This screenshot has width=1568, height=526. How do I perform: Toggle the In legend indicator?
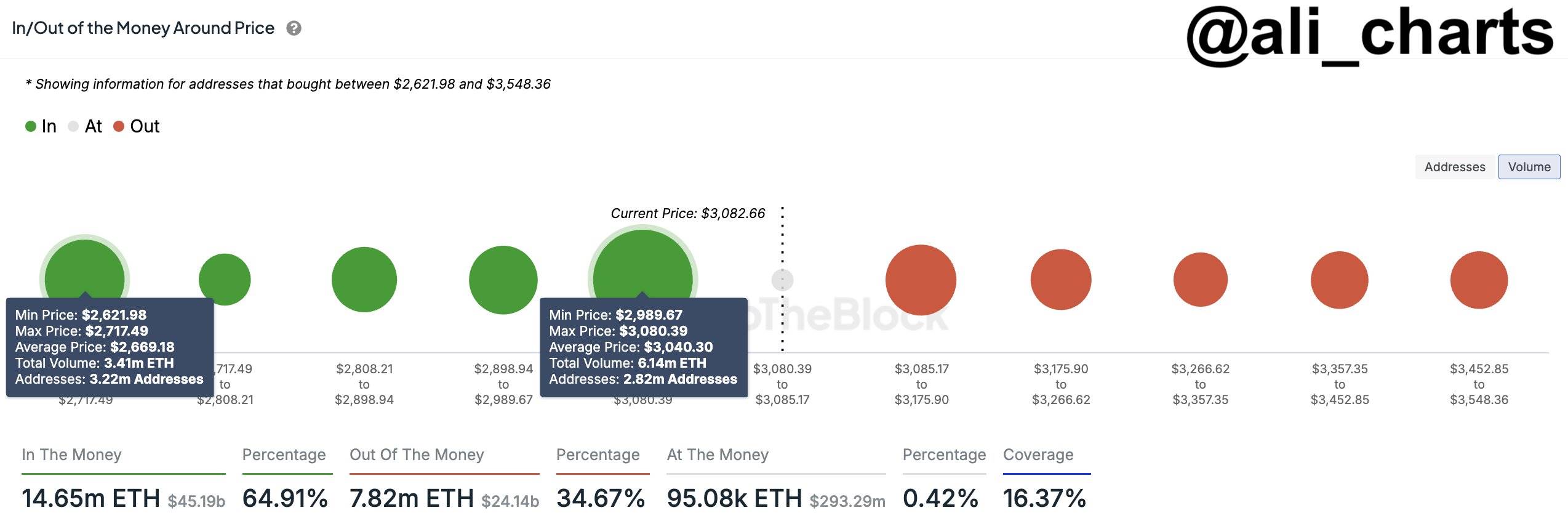(x=30, y=126)
